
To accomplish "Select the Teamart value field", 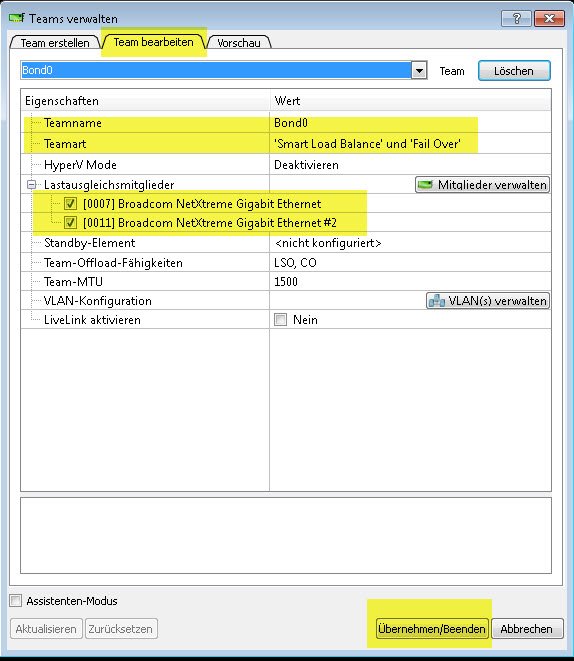I will [x=410, y=144].
